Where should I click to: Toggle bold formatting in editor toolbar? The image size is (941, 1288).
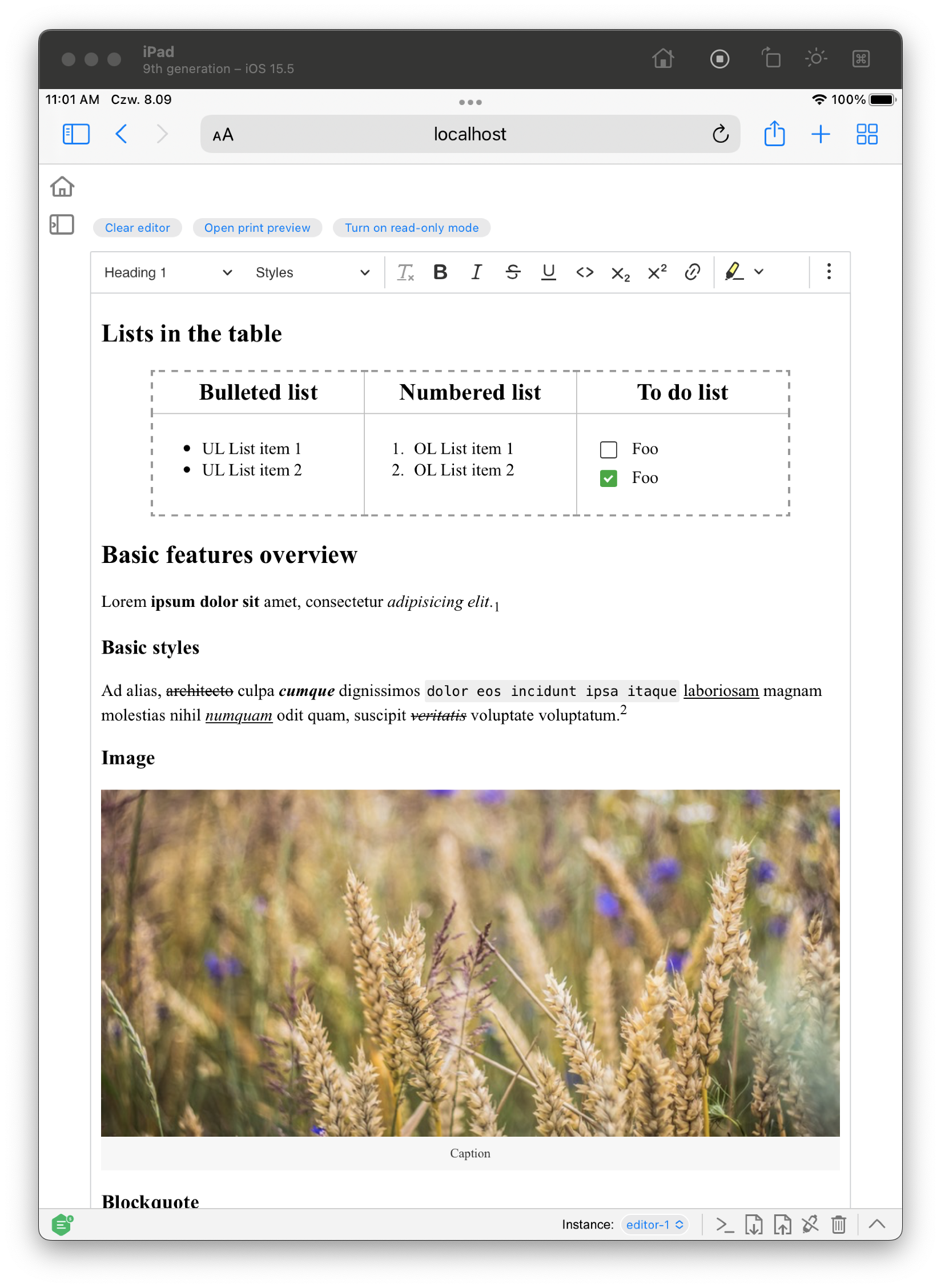pos(440,272)
